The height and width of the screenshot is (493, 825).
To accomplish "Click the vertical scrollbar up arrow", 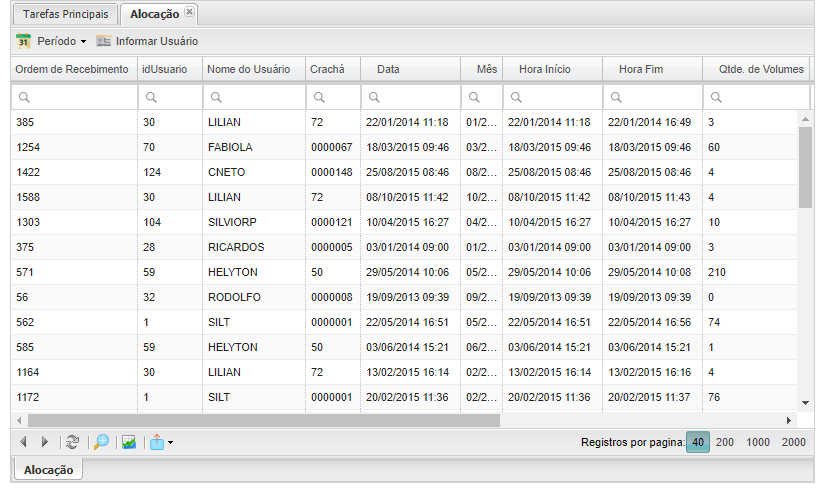I will (805, 119).
